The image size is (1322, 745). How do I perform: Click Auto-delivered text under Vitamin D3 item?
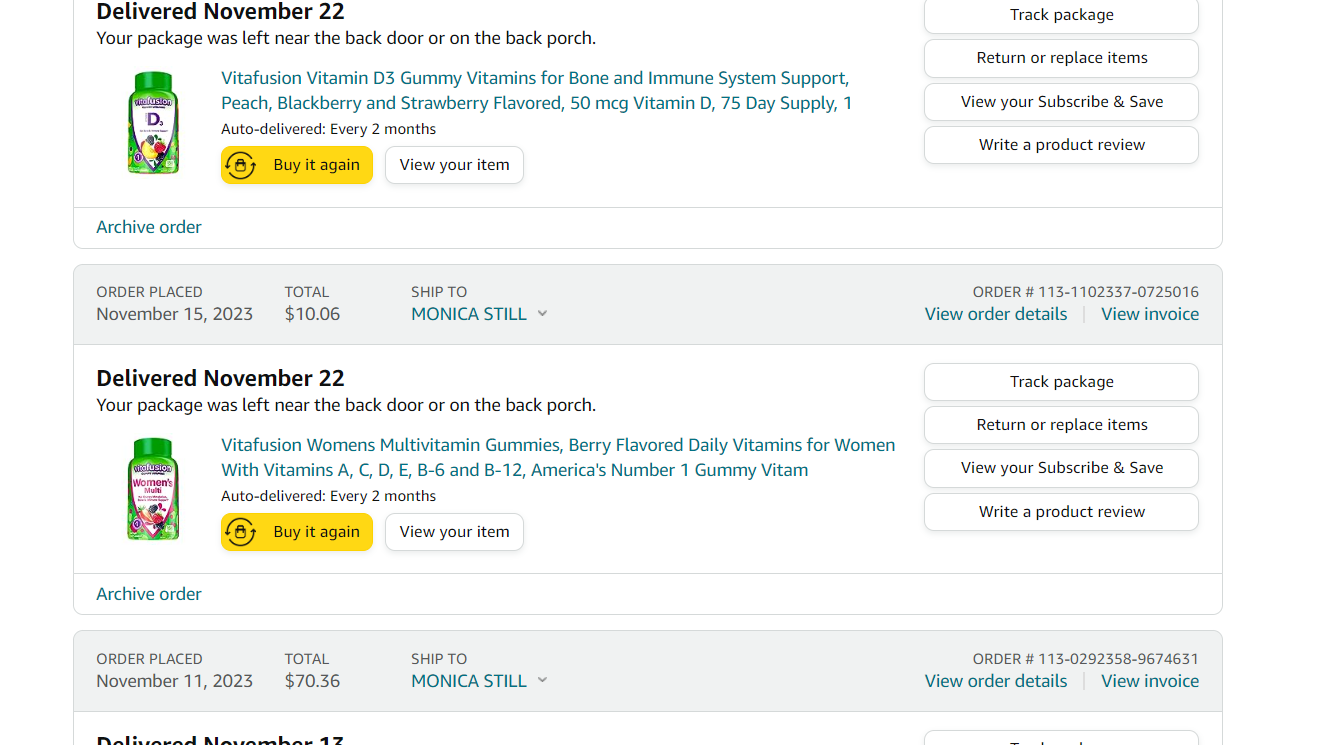(328, 129)
